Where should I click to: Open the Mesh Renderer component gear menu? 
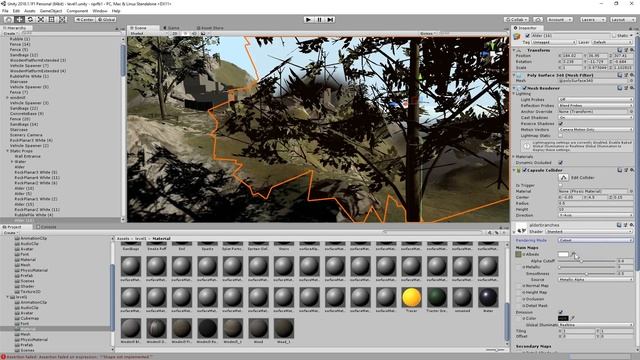[x=631, y=88]
